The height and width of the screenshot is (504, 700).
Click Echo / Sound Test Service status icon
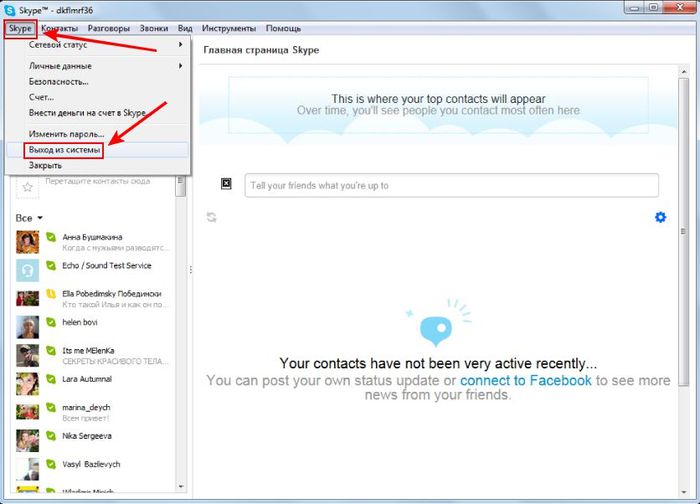[51, 265]
